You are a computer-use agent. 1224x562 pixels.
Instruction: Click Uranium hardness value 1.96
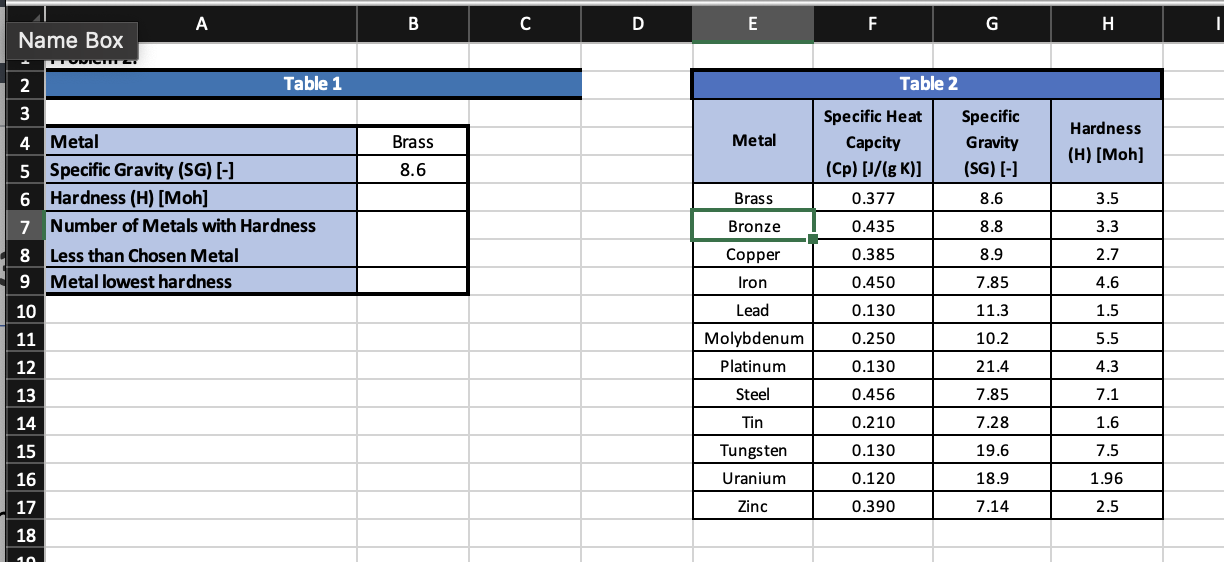pos(1106,478)
